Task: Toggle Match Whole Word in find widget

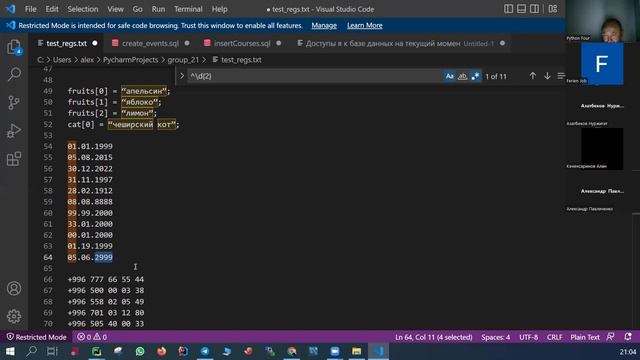Action: [462, 76]
